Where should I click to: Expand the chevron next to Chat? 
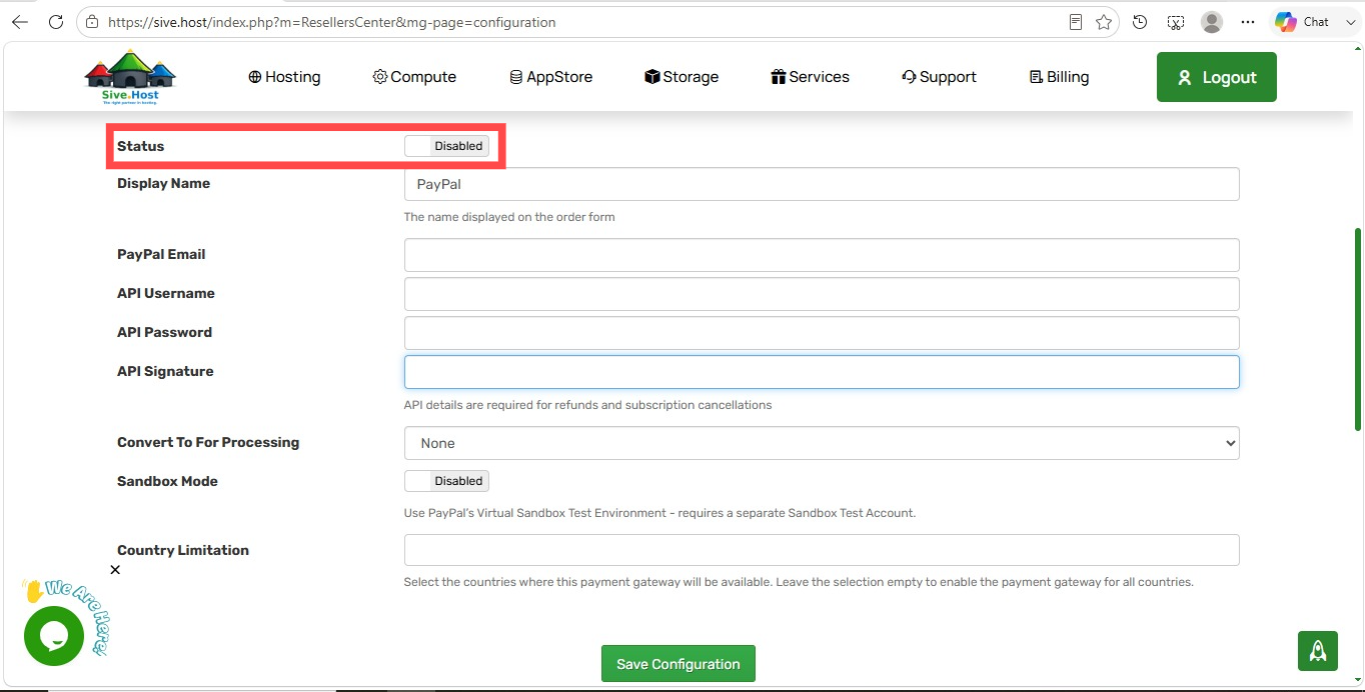[x=1350, y=22]
